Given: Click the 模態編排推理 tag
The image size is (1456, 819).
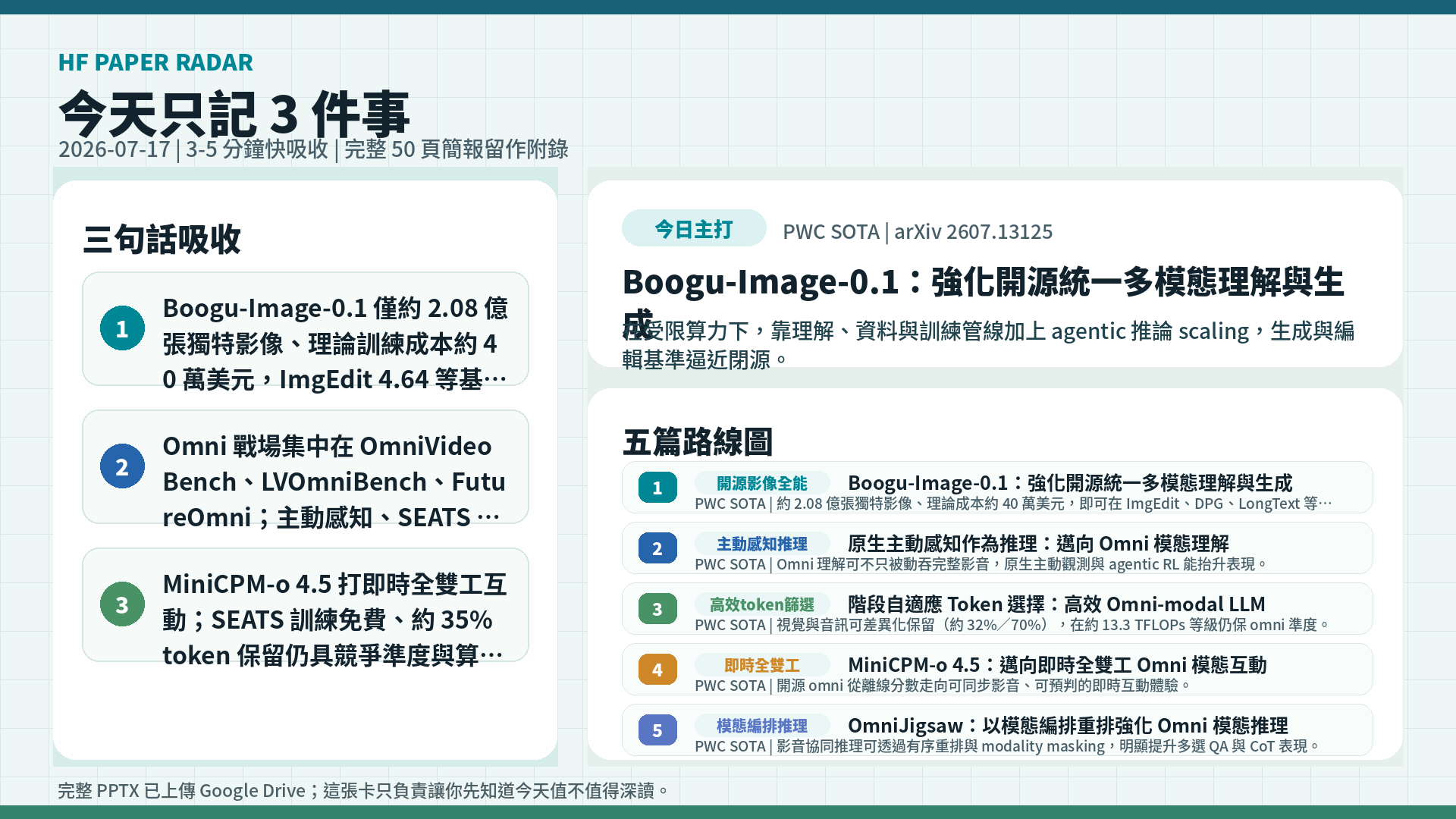Looking at the screenshot, I should coord(762,726).
